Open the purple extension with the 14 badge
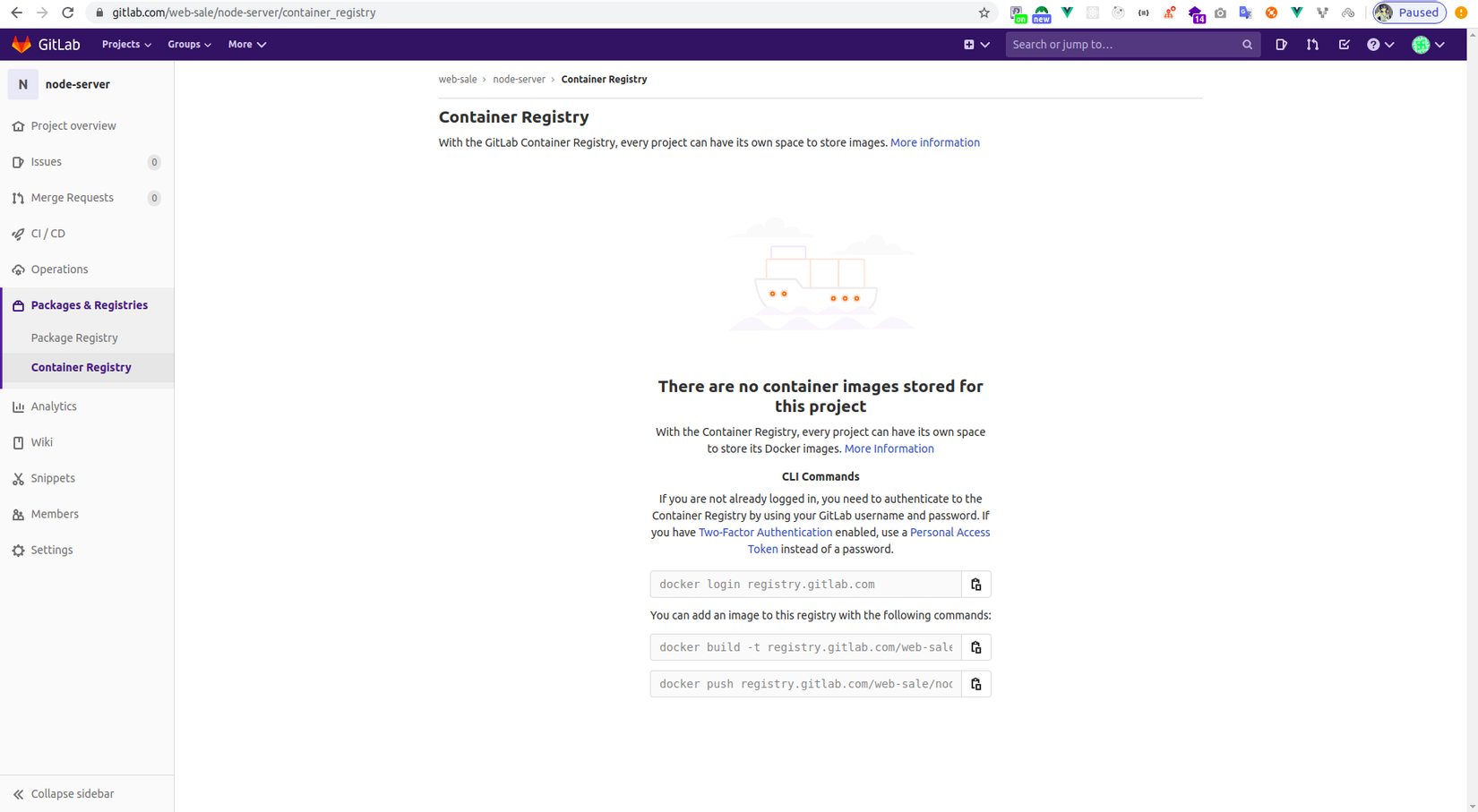The image size is (1478, 812). tap(1196, 13)
